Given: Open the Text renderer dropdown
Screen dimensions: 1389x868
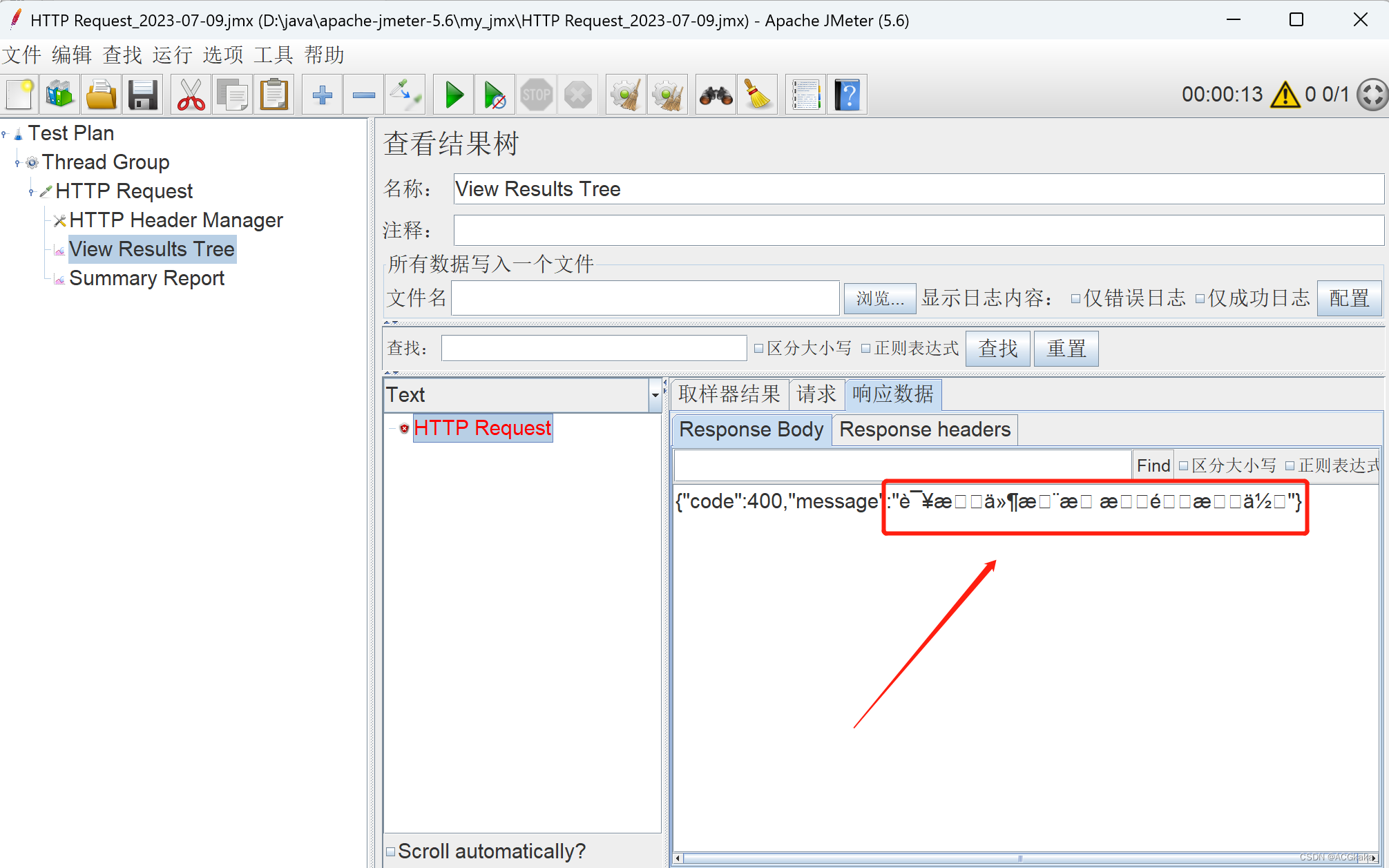Looking at the screenshot, I should coord(655,395).
